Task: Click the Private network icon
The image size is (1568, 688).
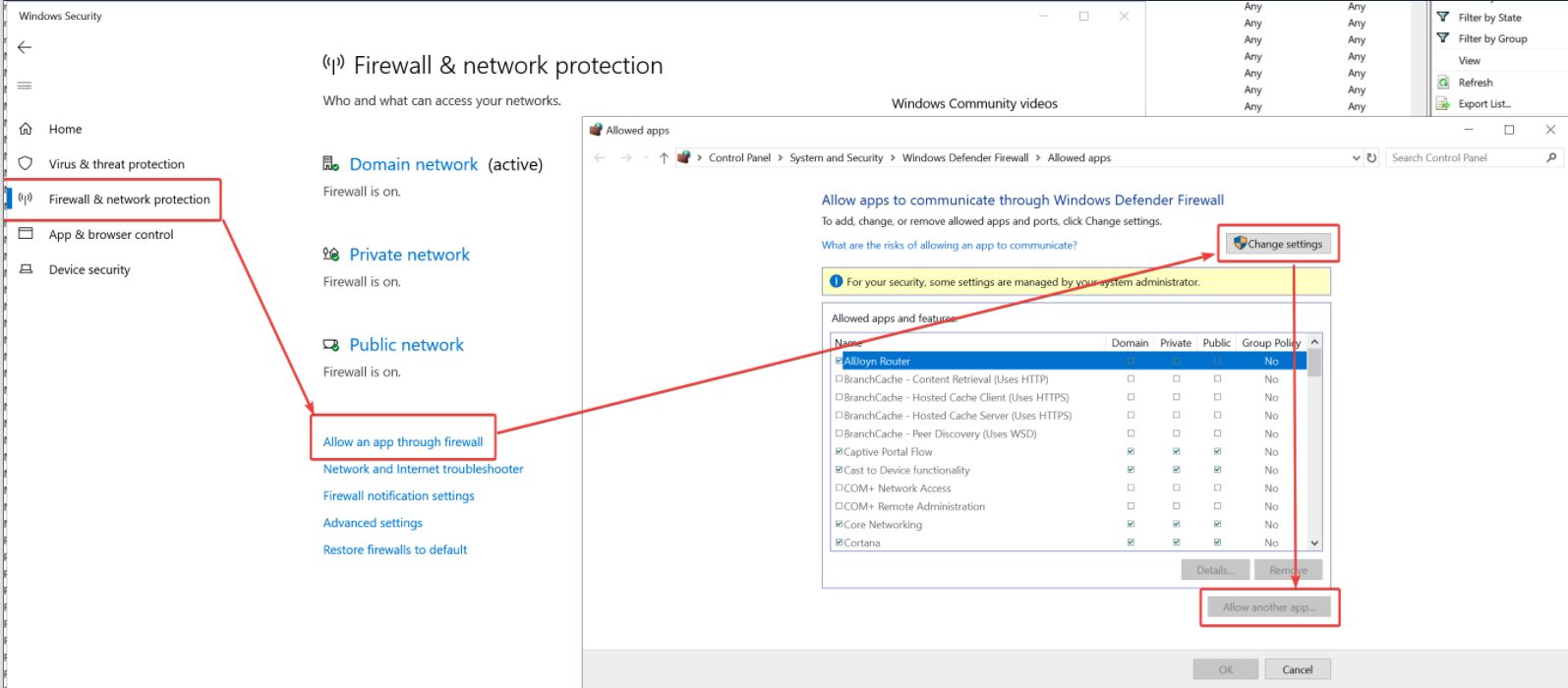Action: (331, 254)
